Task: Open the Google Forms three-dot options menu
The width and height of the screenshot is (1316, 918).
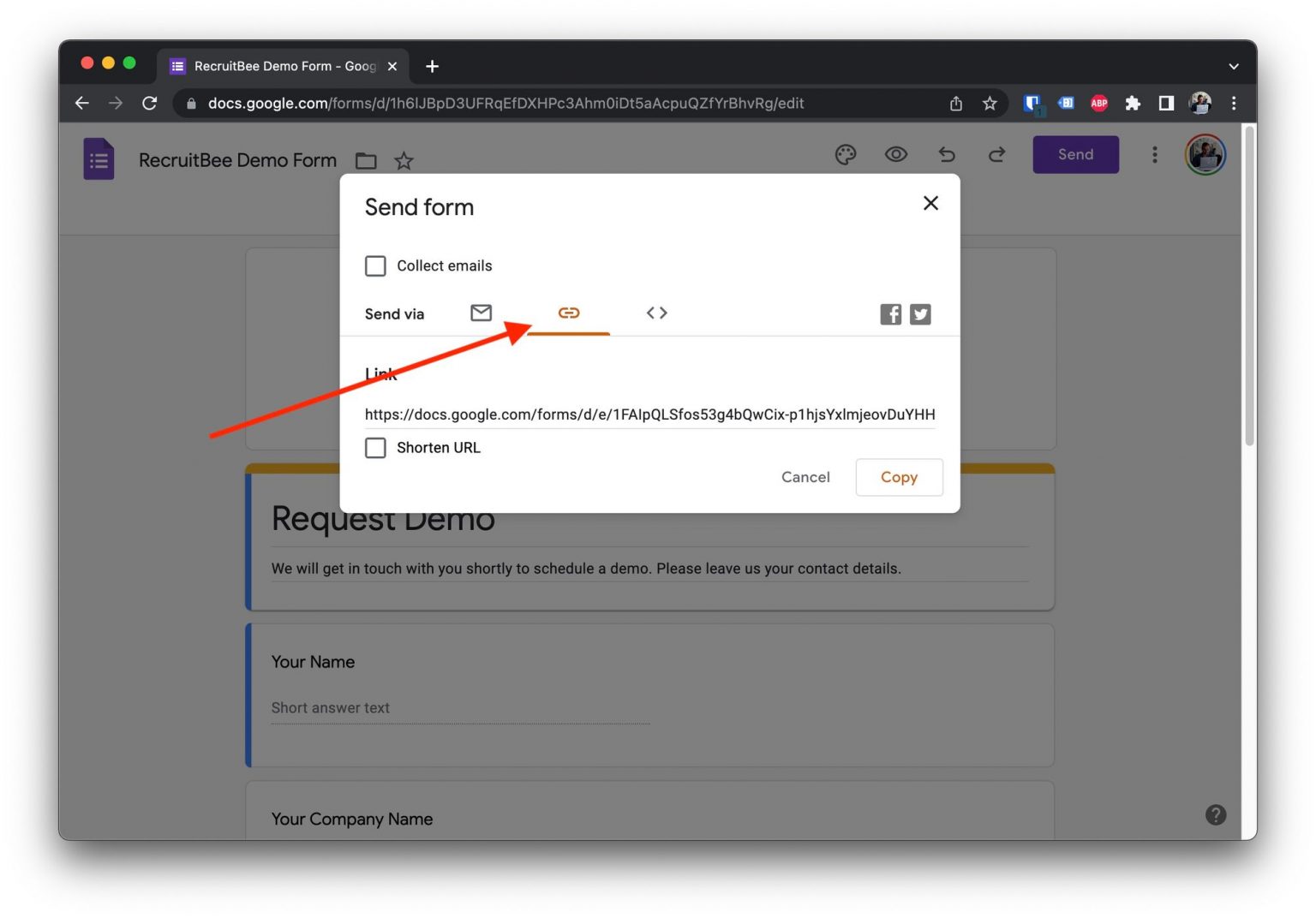Action: coord(1154,155)
